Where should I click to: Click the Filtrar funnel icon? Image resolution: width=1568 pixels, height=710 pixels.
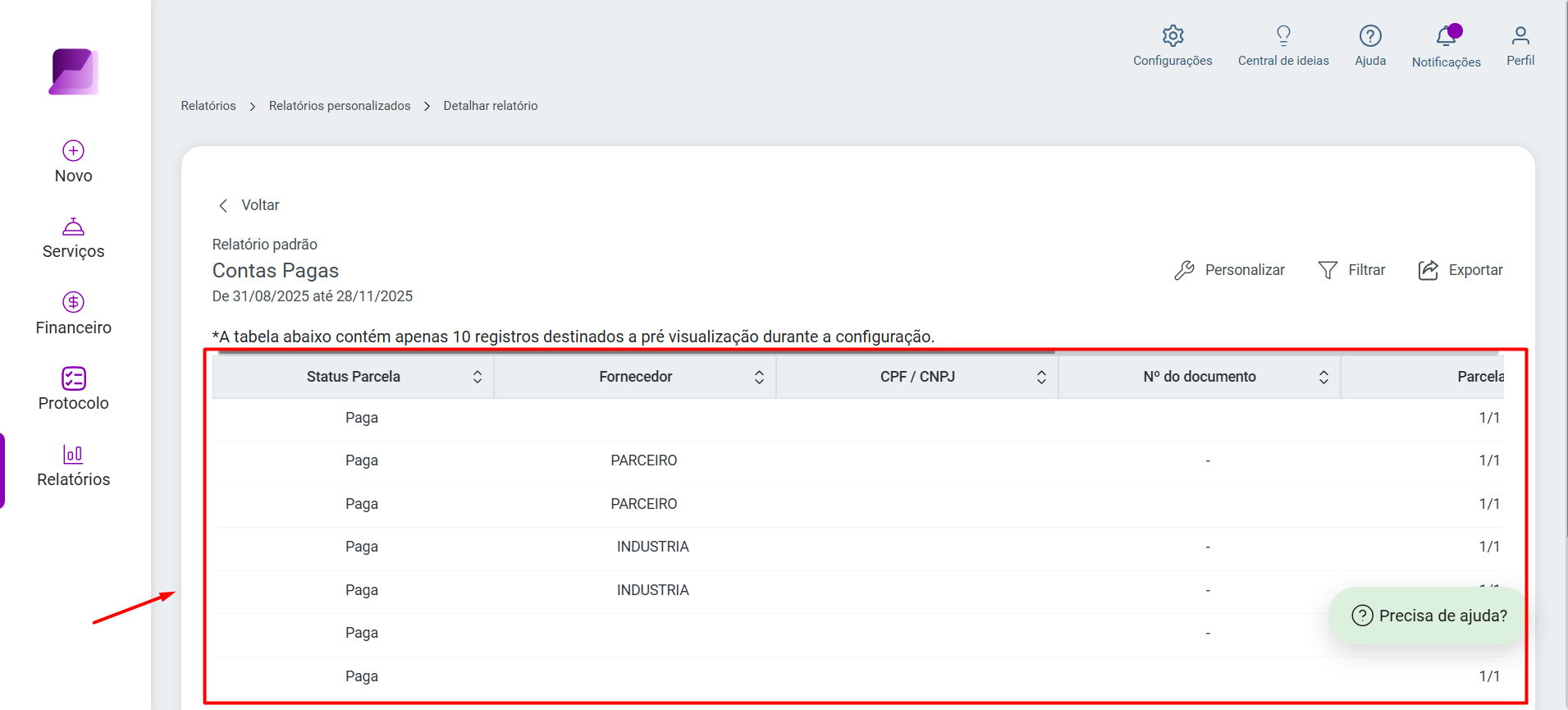(x=1328, y=270)
